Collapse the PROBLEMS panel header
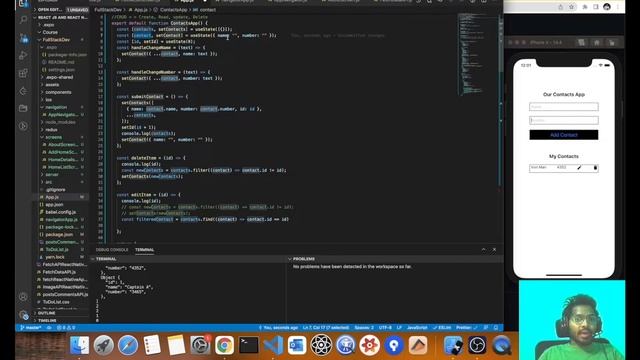 (x=304, y=259)
